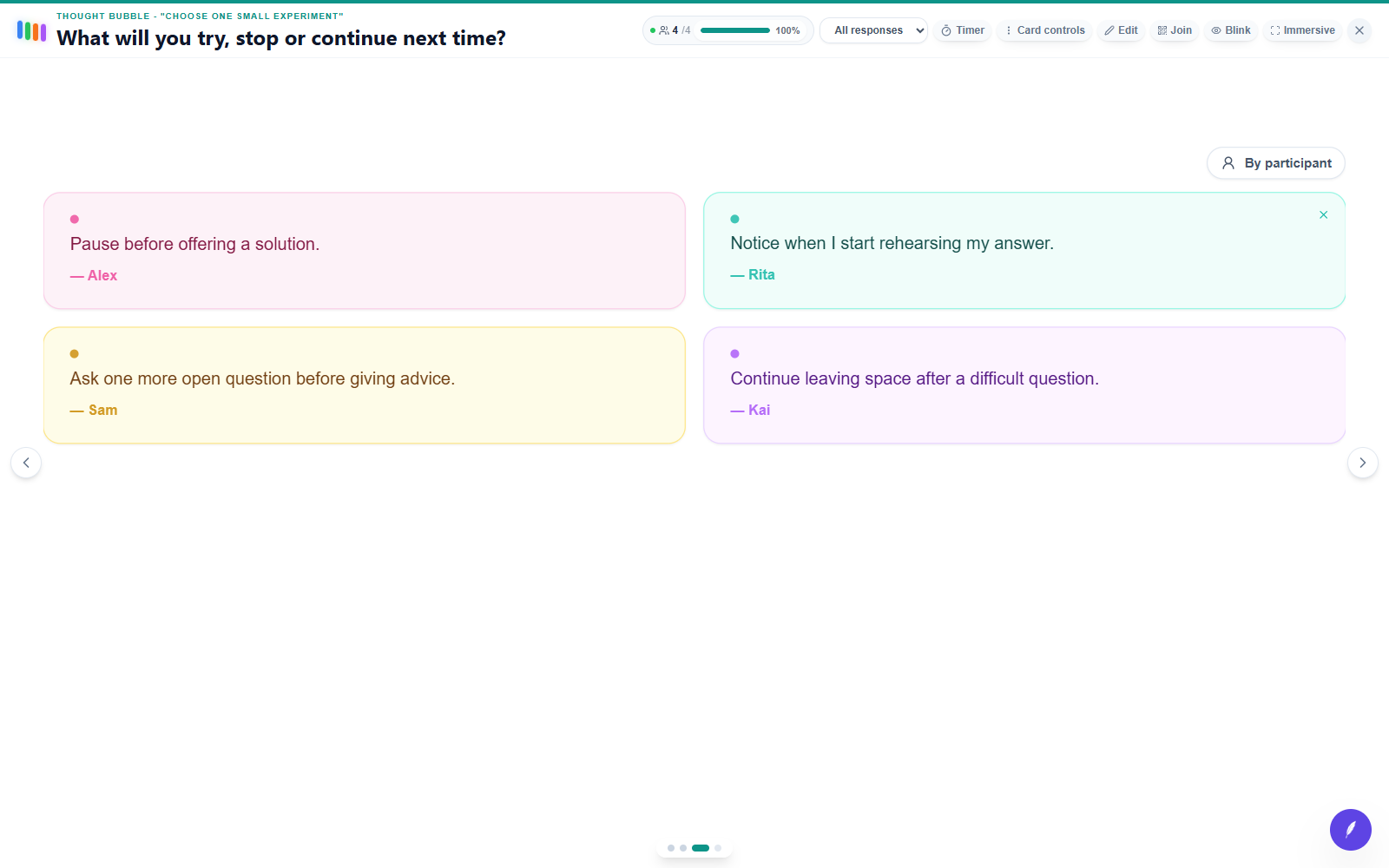The width and height of the screenshot is (1389, 868).
Task: Select Sam's 'Ask one more open question' card
Action: click(365, 385)
